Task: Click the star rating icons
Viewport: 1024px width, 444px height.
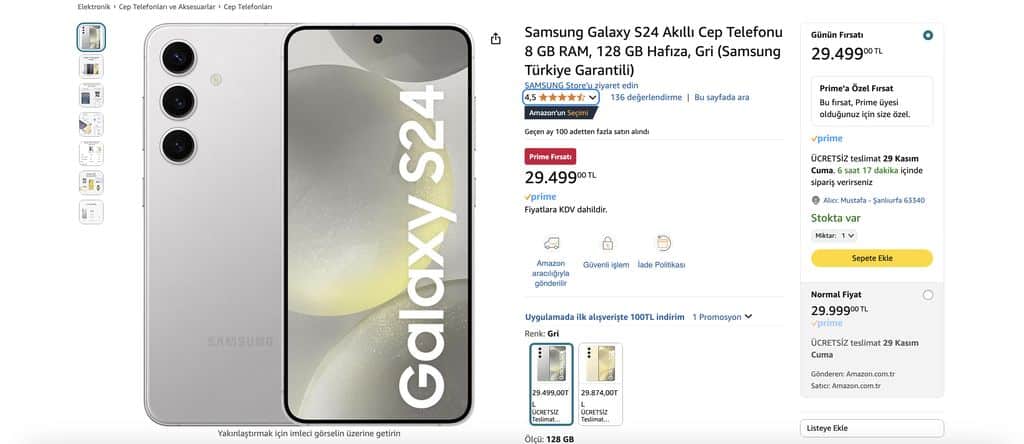Action: click(562, 97)
